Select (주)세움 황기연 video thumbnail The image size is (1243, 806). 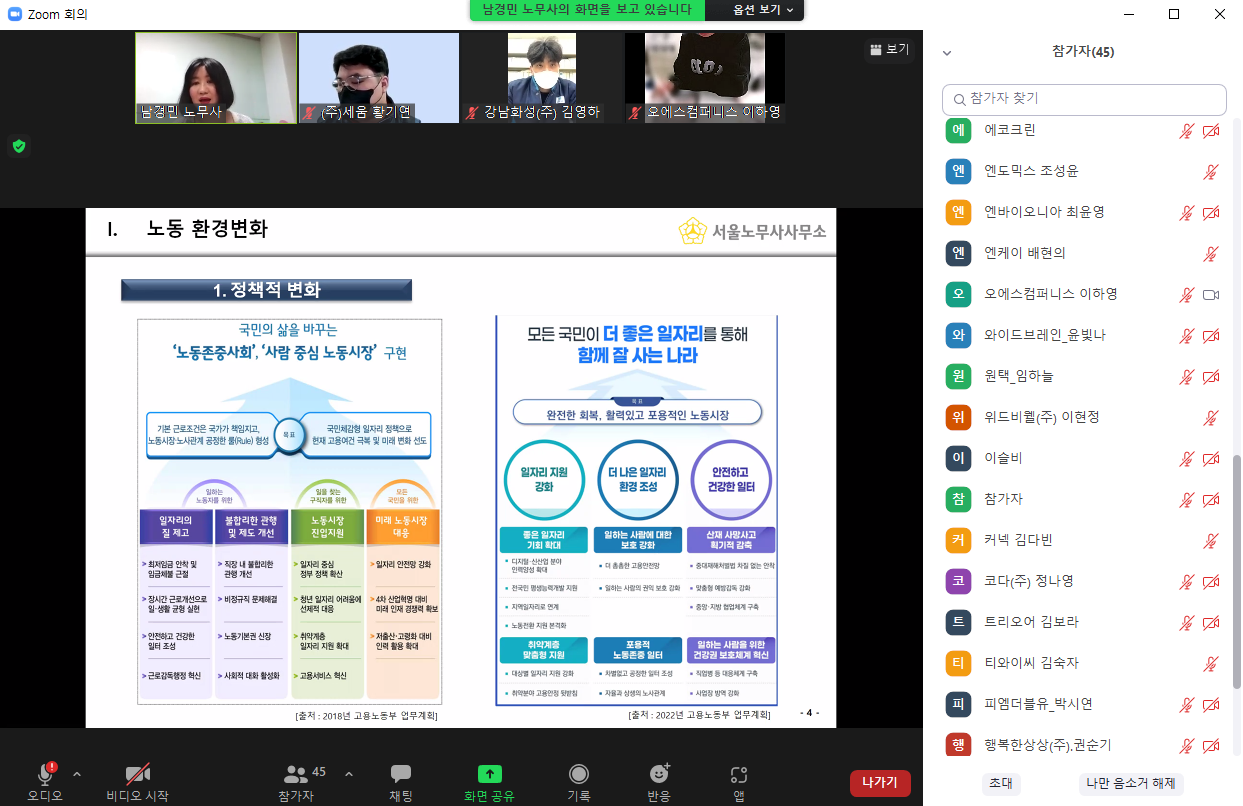click(380, 78)
